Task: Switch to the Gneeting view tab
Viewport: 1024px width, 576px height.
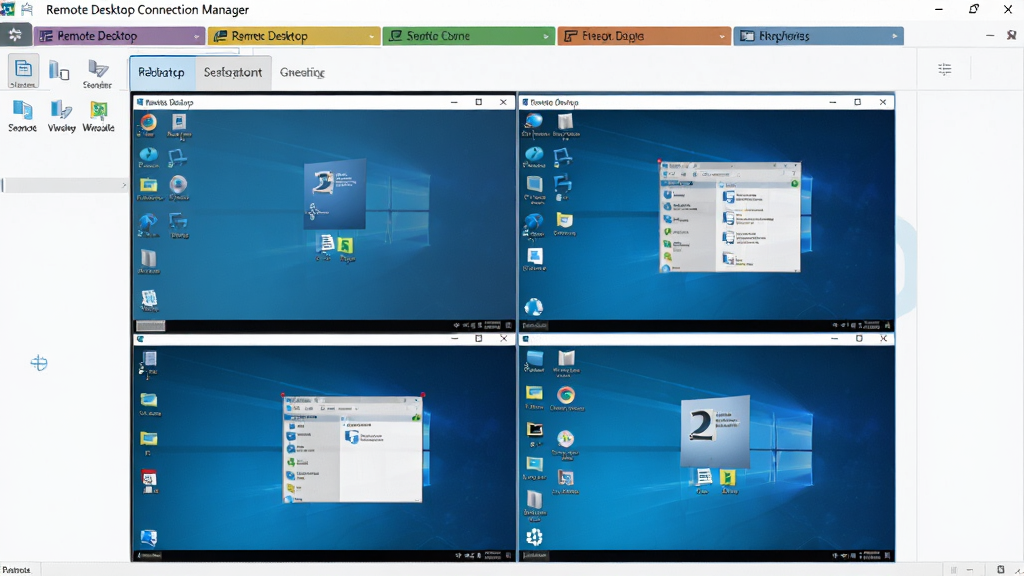Action: [x=302, y=72]
